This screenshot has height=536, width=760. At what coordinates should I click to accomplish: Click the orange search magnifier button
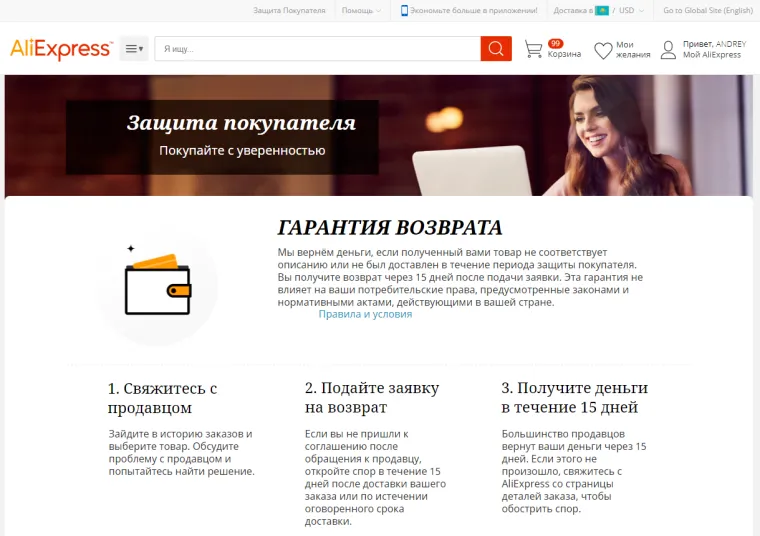(x=496, y=48)
